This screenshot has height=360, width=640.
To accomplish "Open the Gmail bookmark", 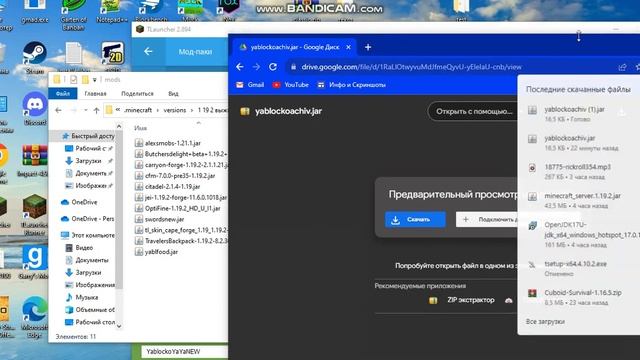I will 250,85.
